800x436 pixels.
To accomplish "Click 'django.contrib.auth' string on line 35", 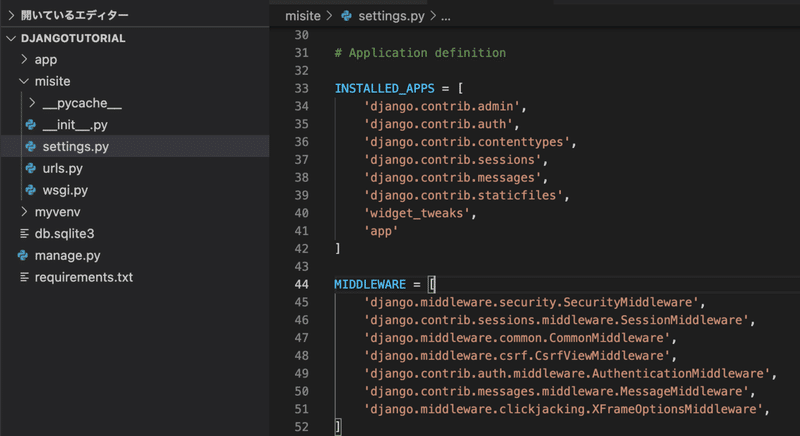I will click(438, 124).
